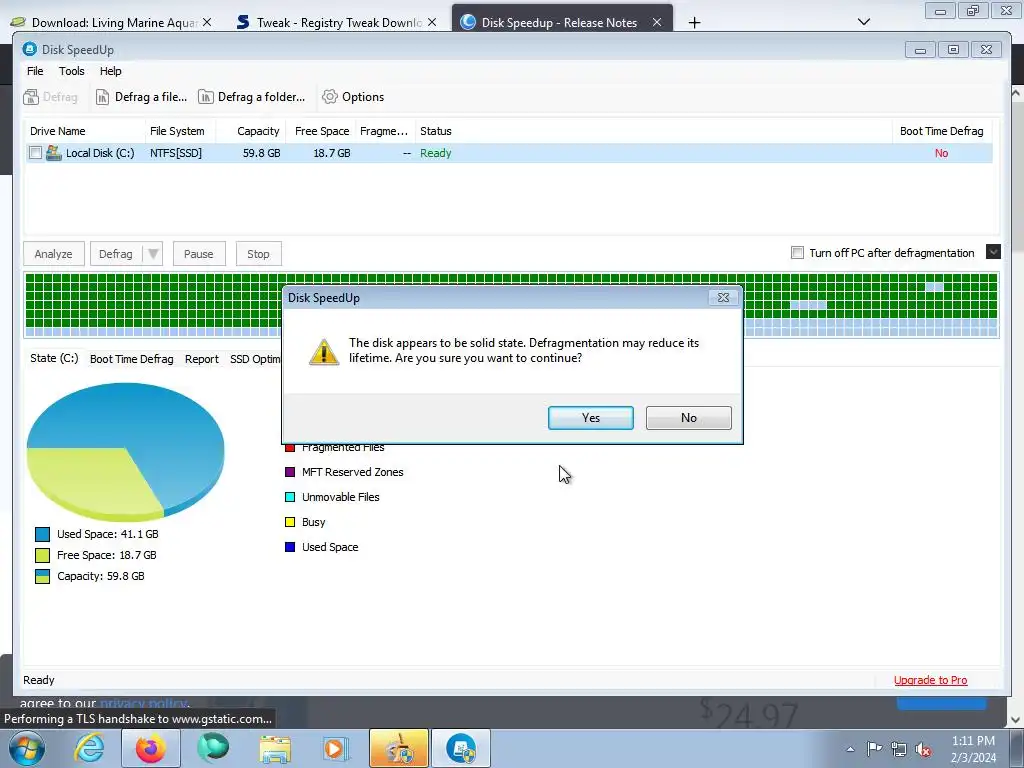Click the Boot Time Defrag No value
Viewport: 1024px width, 768px height.
point(941,153)
